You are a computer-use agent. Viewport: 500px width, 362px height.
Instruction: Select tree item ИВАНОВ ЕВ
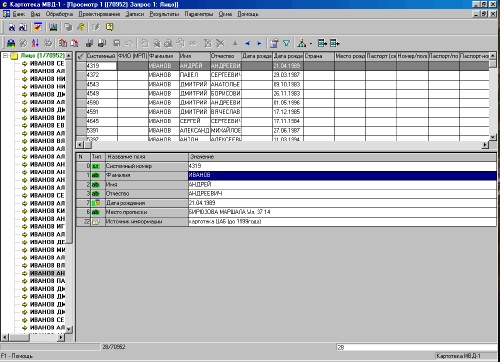click(47, 126)
